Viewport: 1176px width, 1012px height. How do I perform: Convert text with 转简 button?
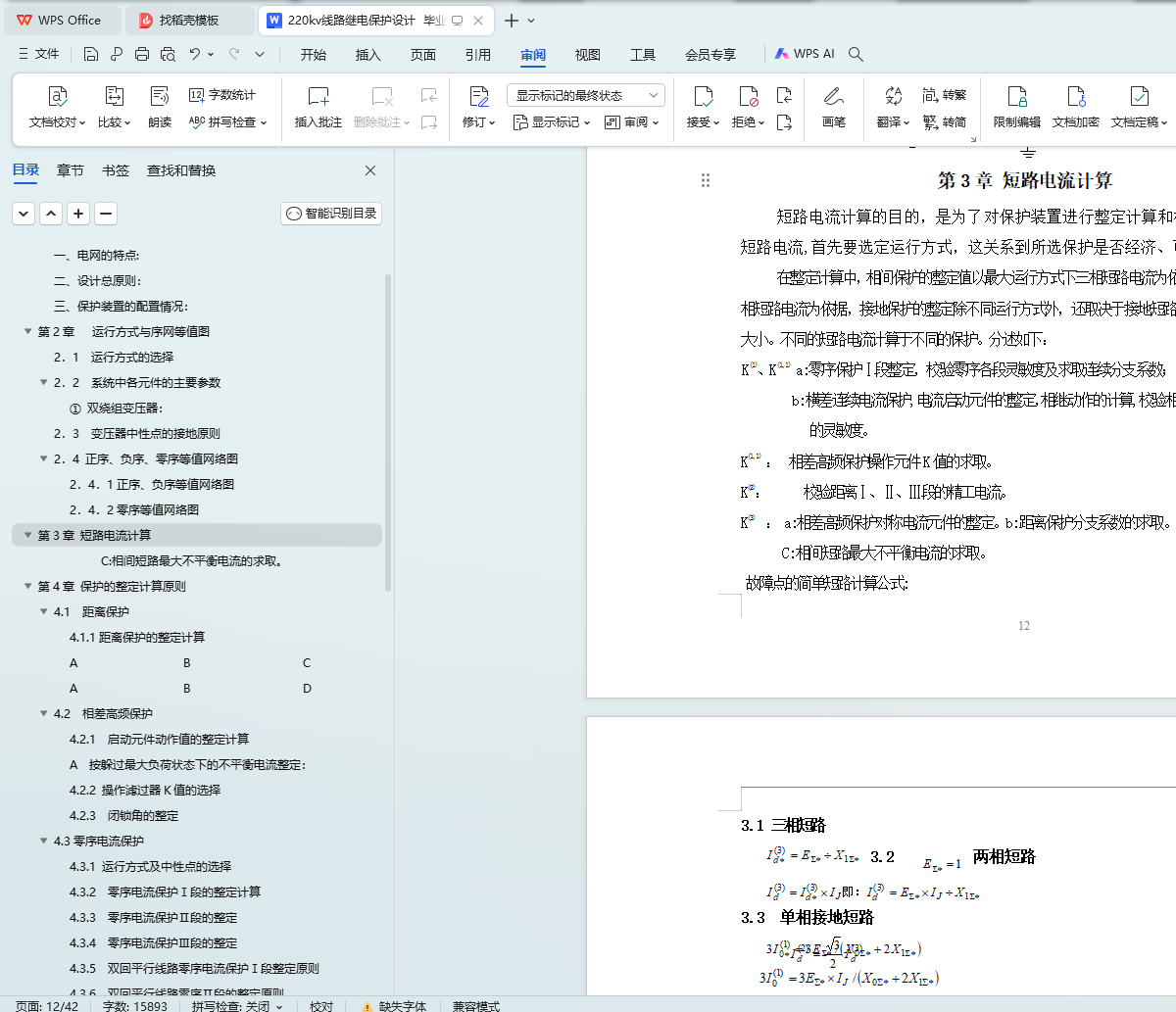pos(945,122)
